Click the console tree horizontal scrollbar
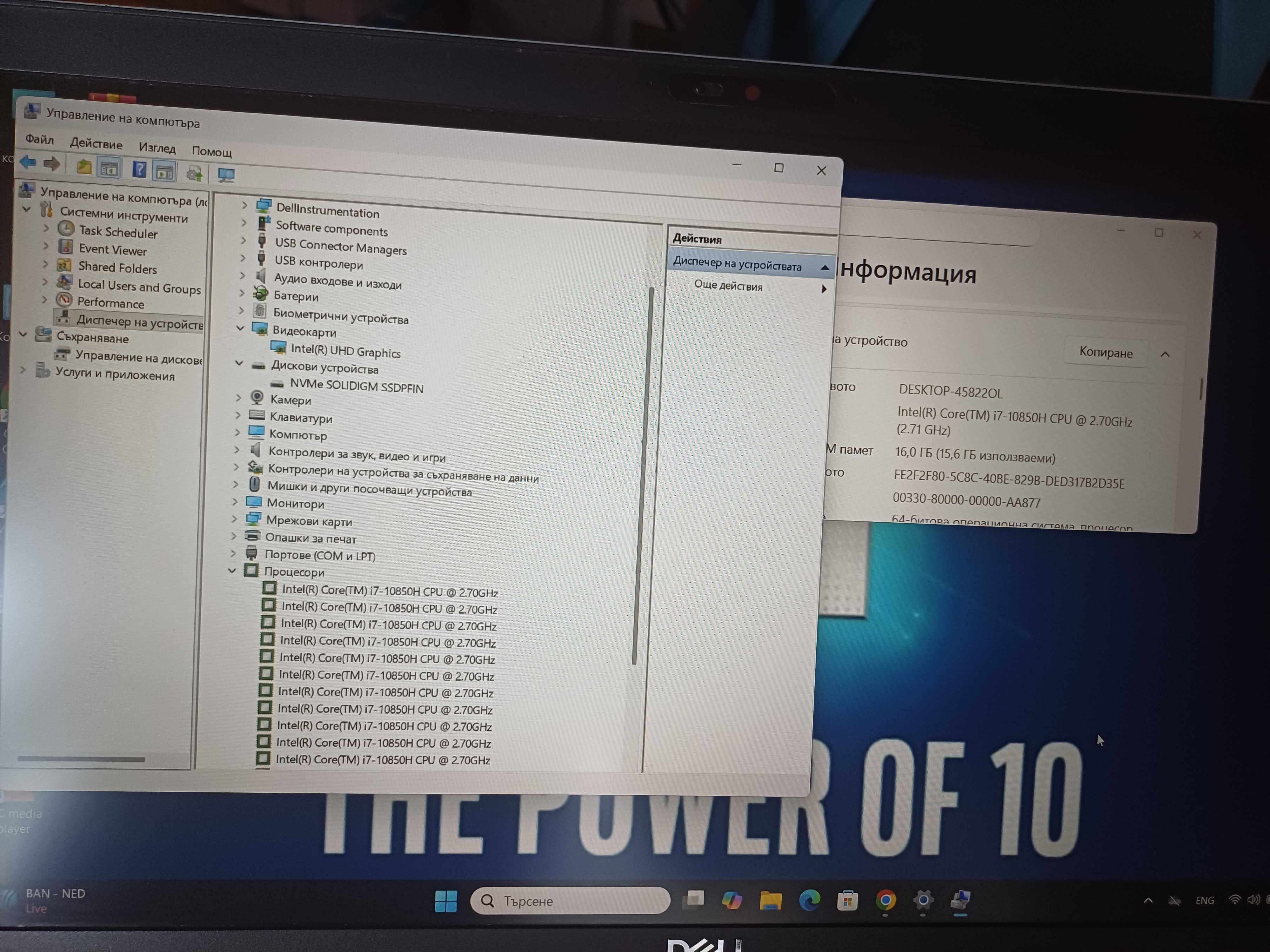Image resolution: width=1270 pixels, height=952 pixels. click(81, 759)
